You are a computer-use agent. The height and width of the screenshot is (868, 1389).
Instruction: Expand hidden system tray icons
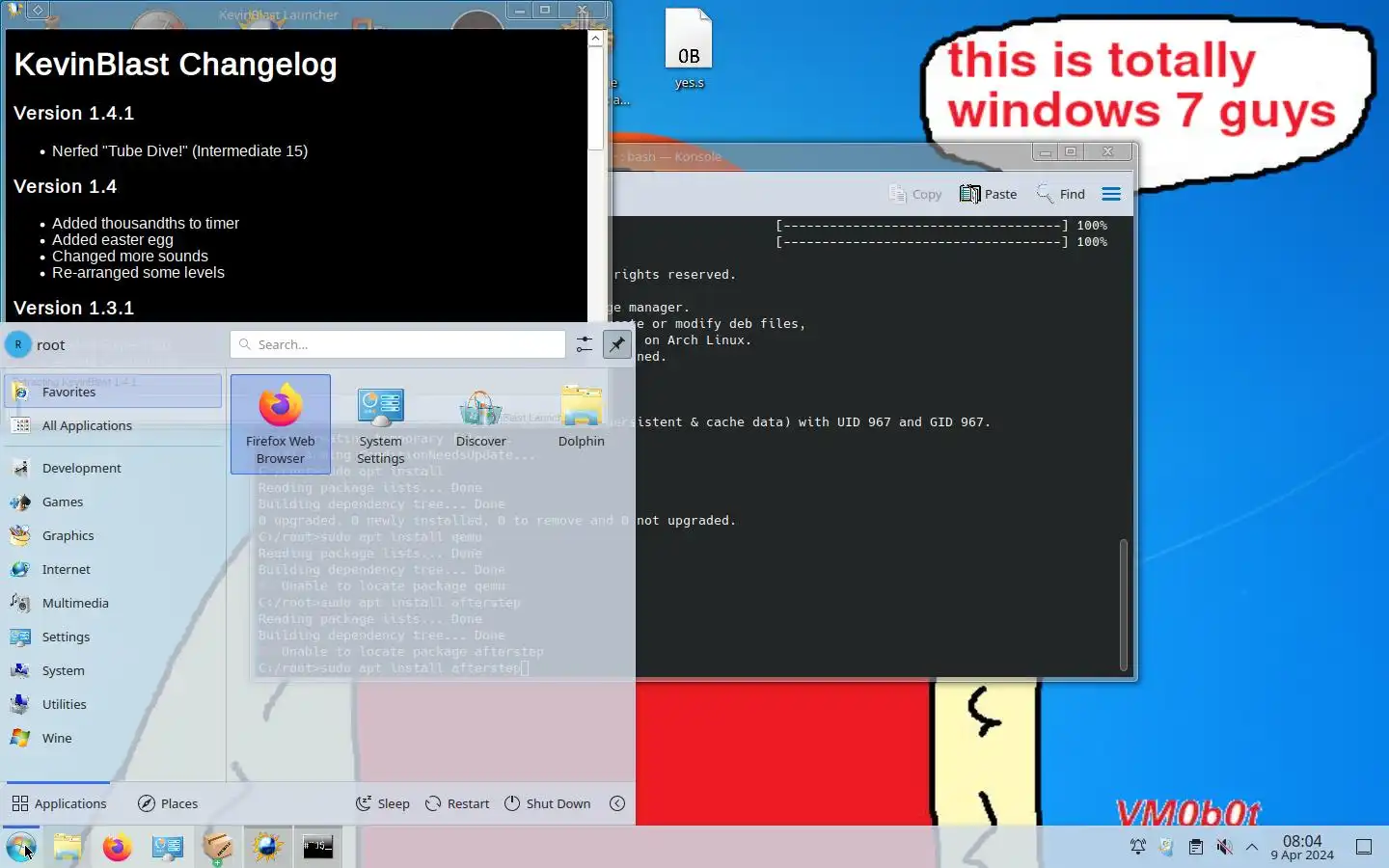[1252, 847]
